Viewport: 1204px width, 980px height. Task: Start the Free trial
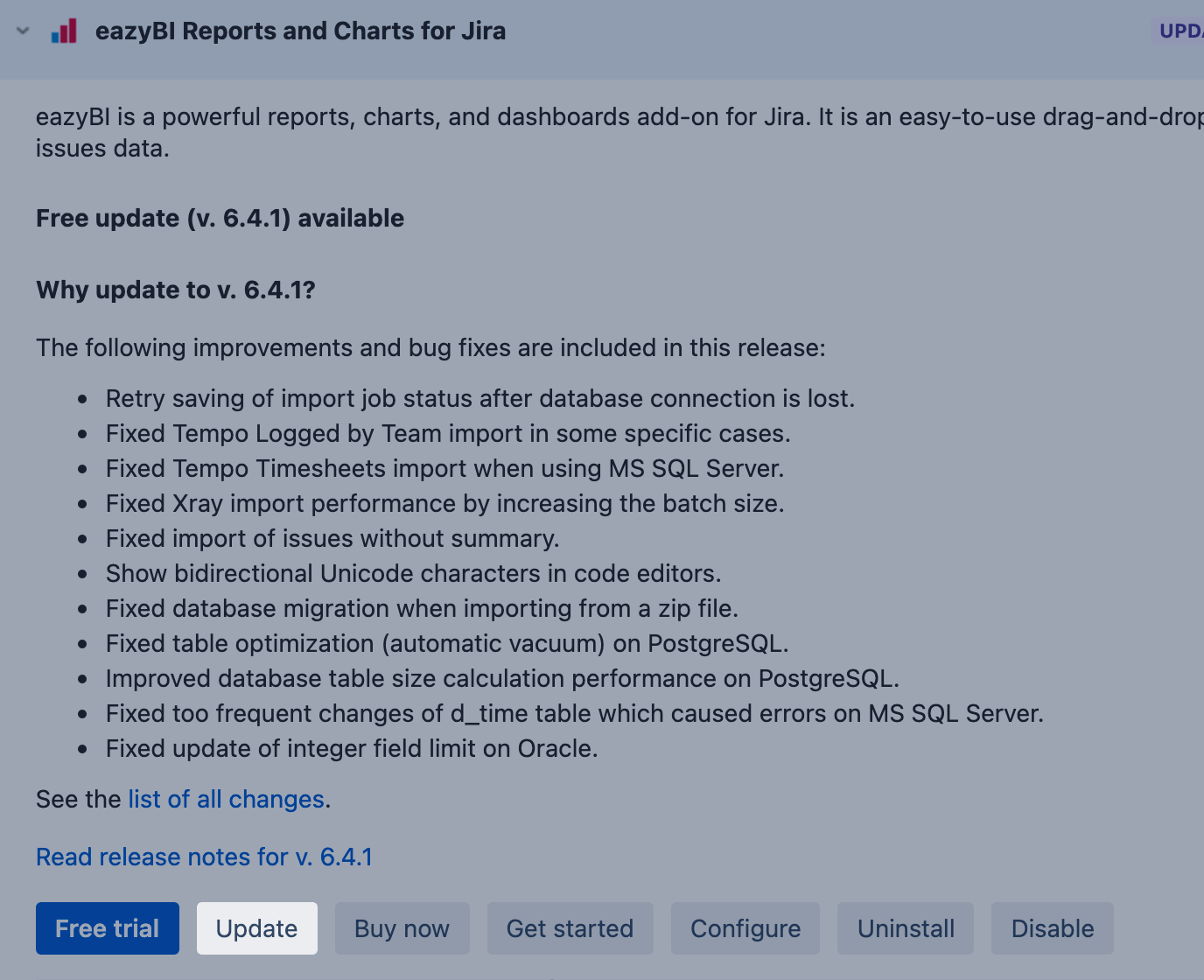108,928
